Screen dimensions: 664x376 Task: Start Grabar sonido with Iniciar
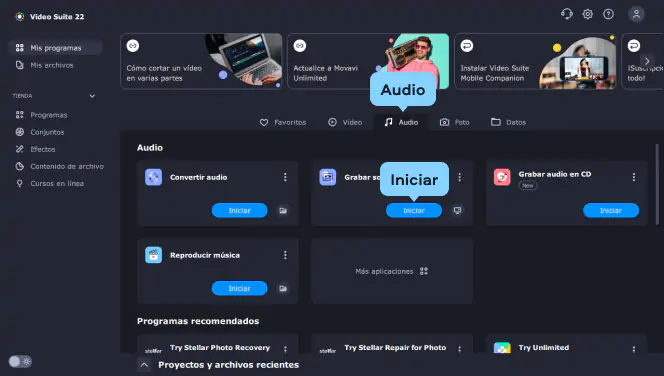[x=414, y=210]
